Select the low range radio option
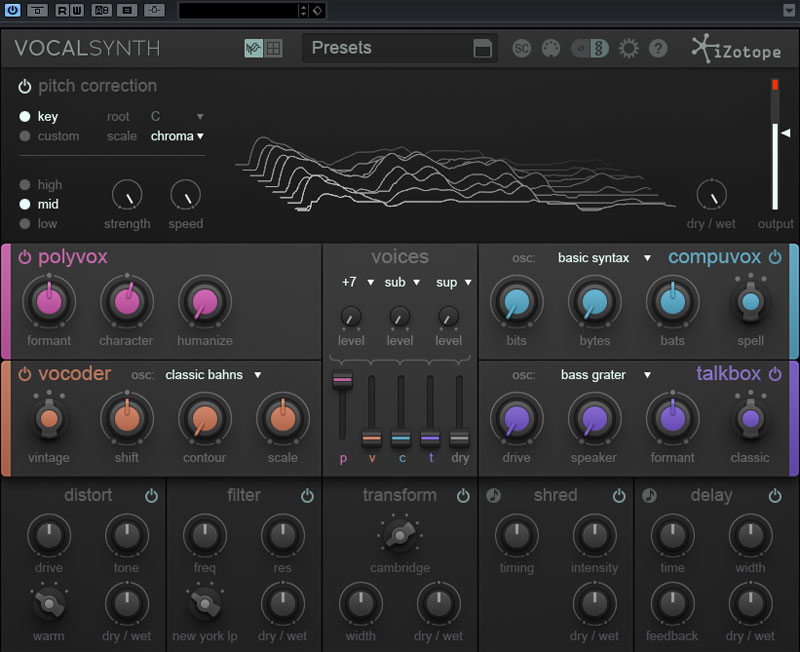This screenshot has width=800, height=652. pos(24,223)
